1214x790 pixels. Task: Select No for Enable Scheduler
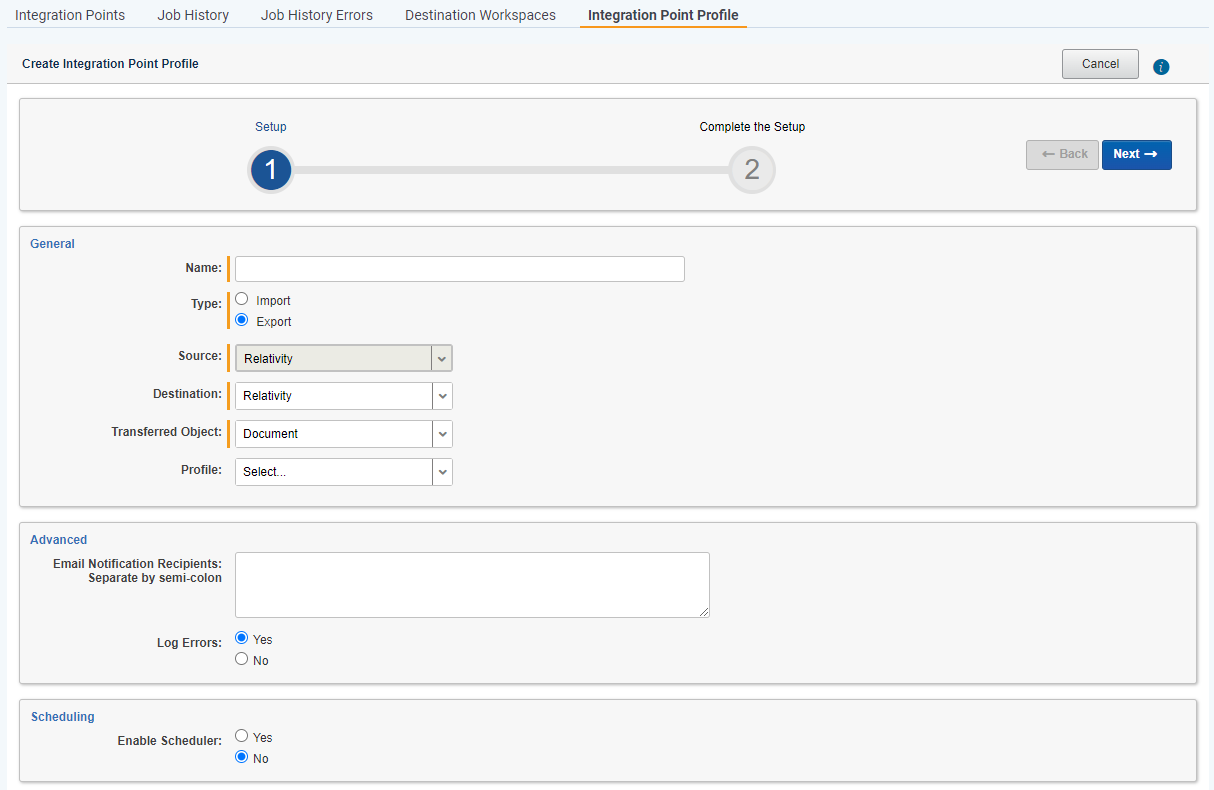241,757
